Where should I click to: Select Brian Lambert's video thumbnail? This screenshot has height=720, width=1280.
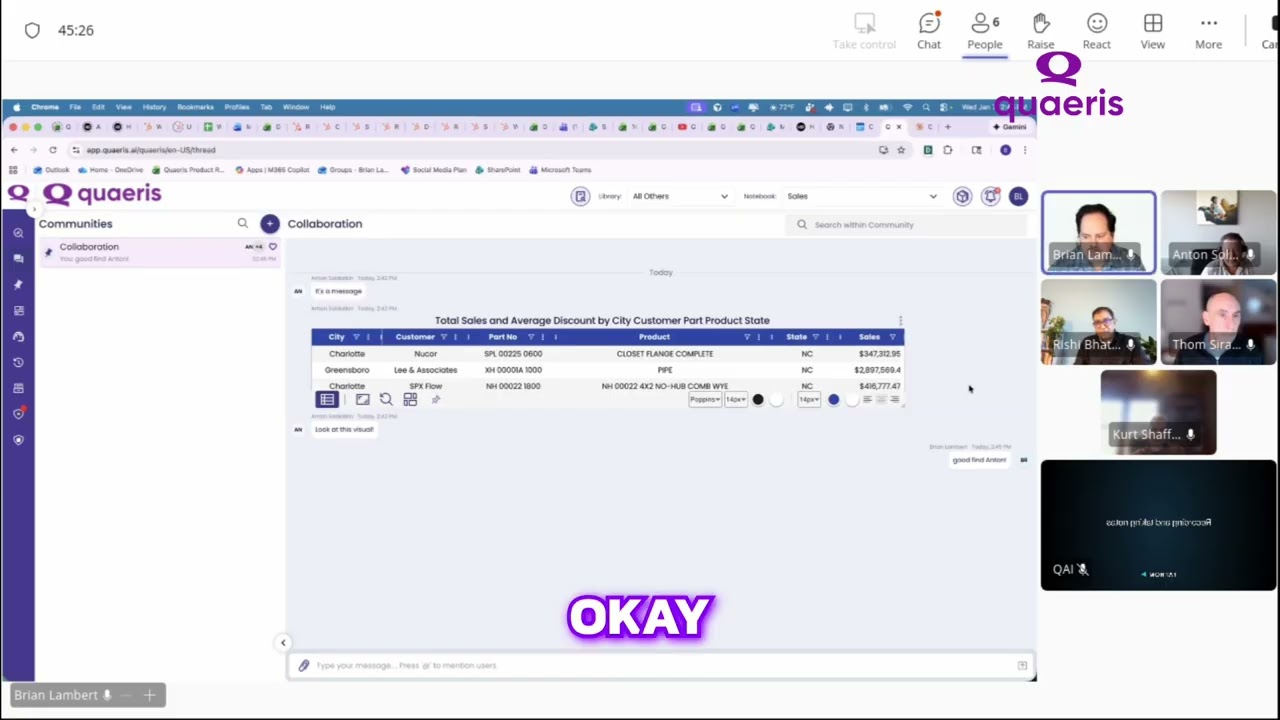[1098, 233]
